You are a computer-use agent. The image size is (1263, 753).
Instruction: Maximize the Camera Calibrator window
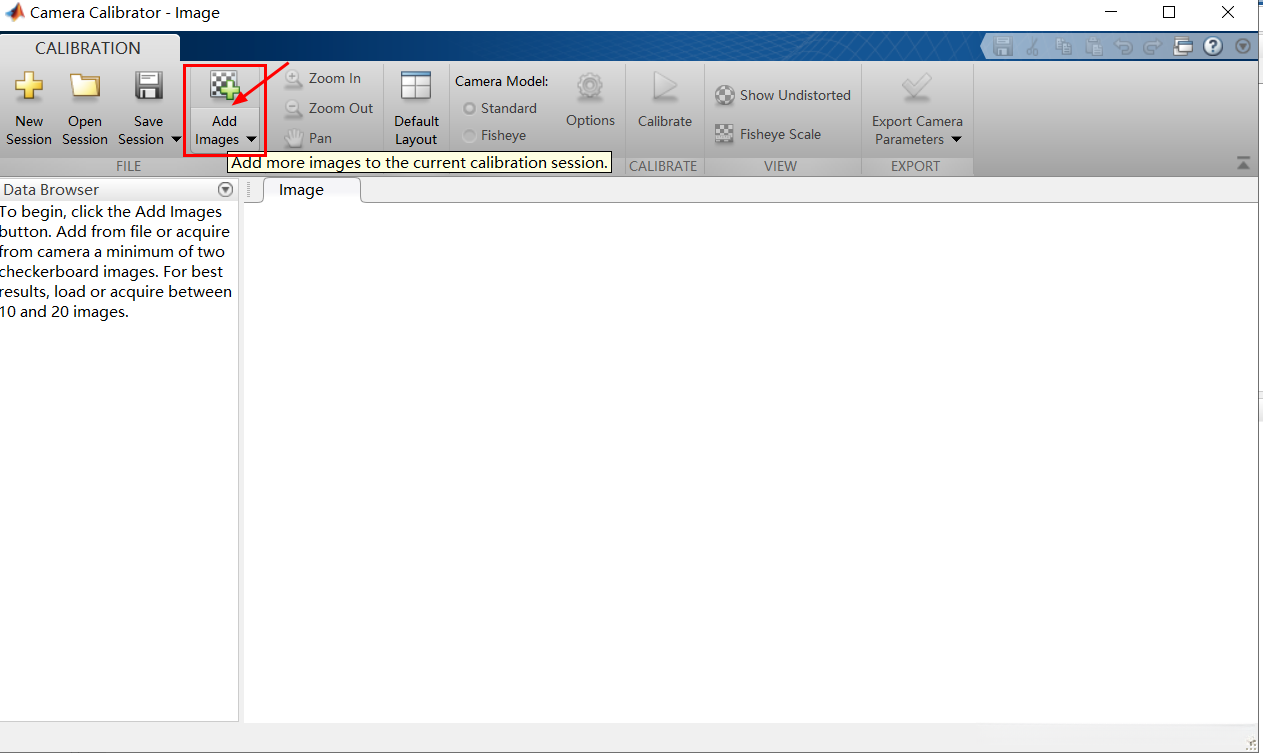(x=1169, y=12)
